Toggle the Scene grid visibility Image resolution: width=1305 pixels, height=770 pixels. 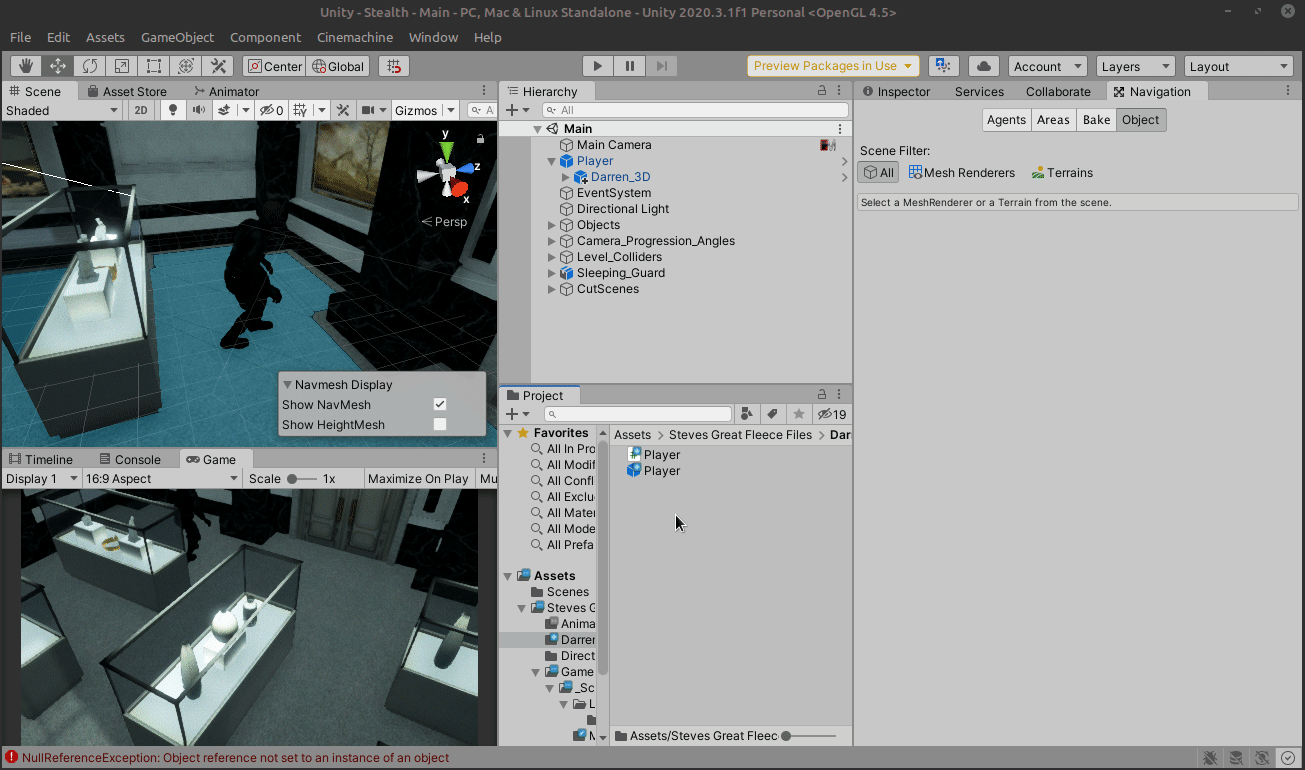pyautogui.click(x=301, y=110)
